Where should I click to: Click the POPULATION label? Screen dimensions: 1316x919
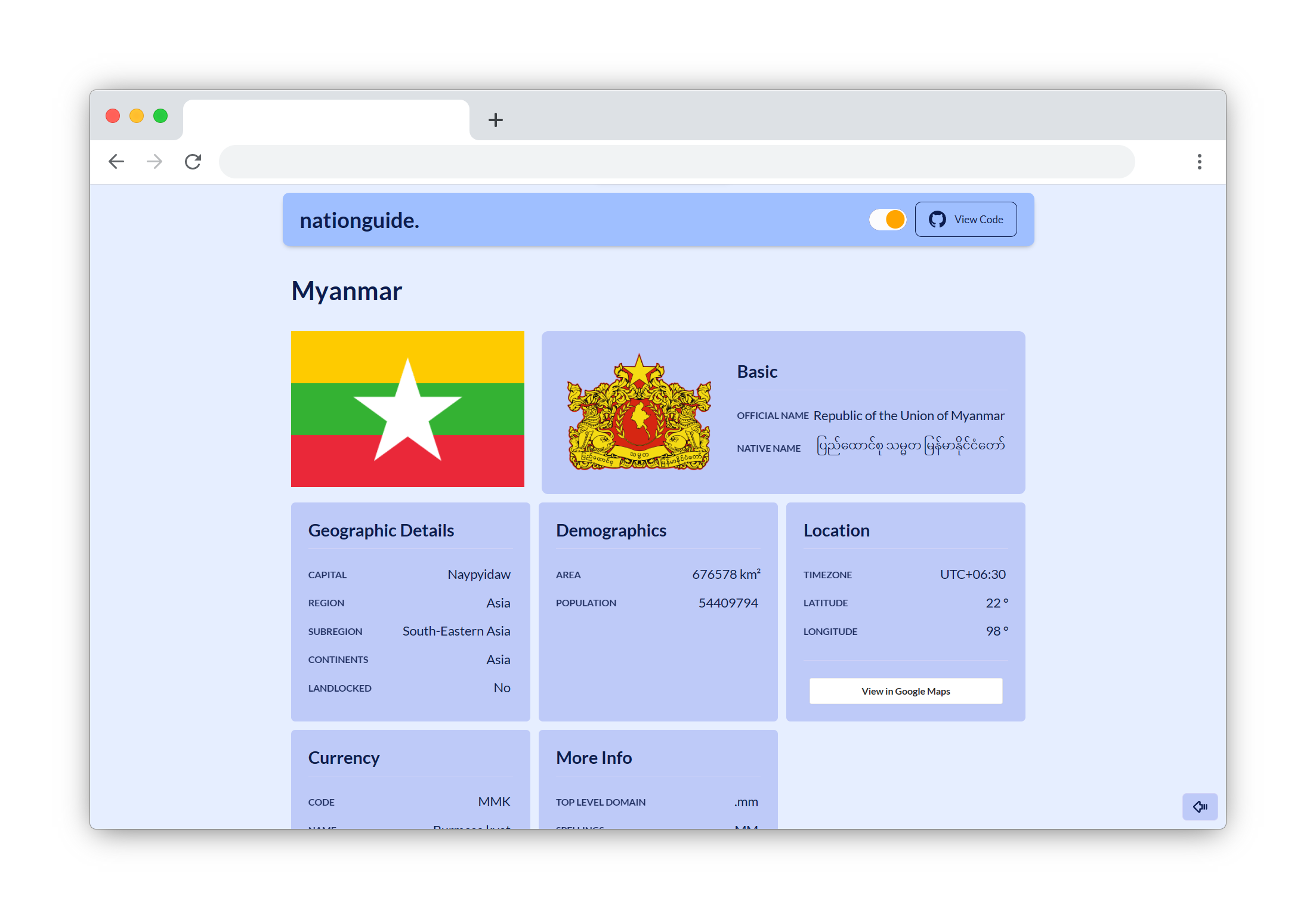click(x=586, y=603)
